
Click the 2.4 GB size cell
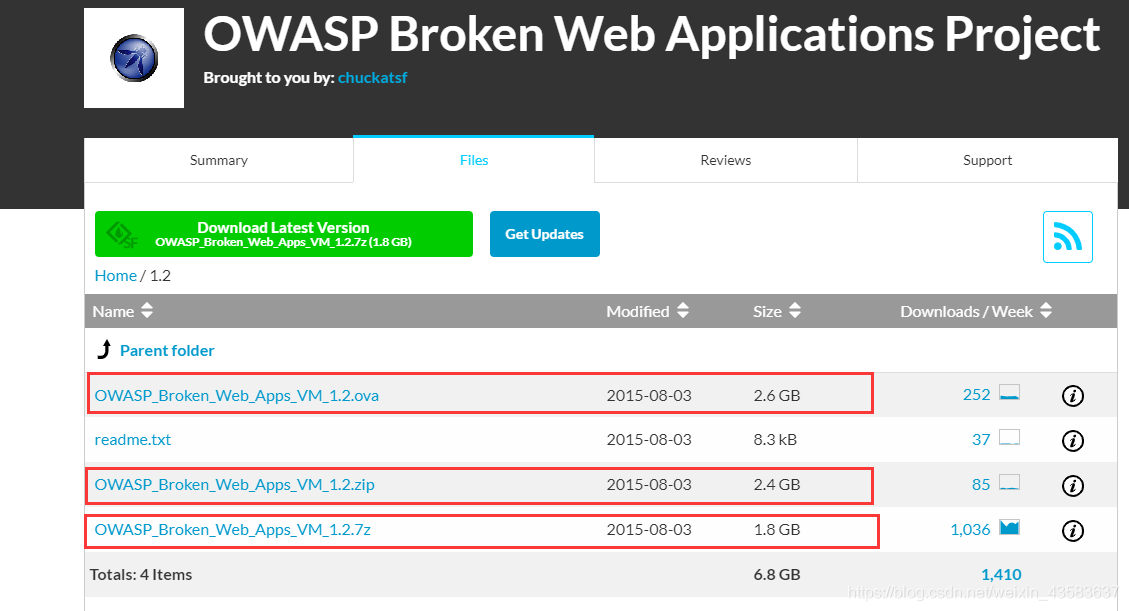pyautogui.click(x=777, y=484)
